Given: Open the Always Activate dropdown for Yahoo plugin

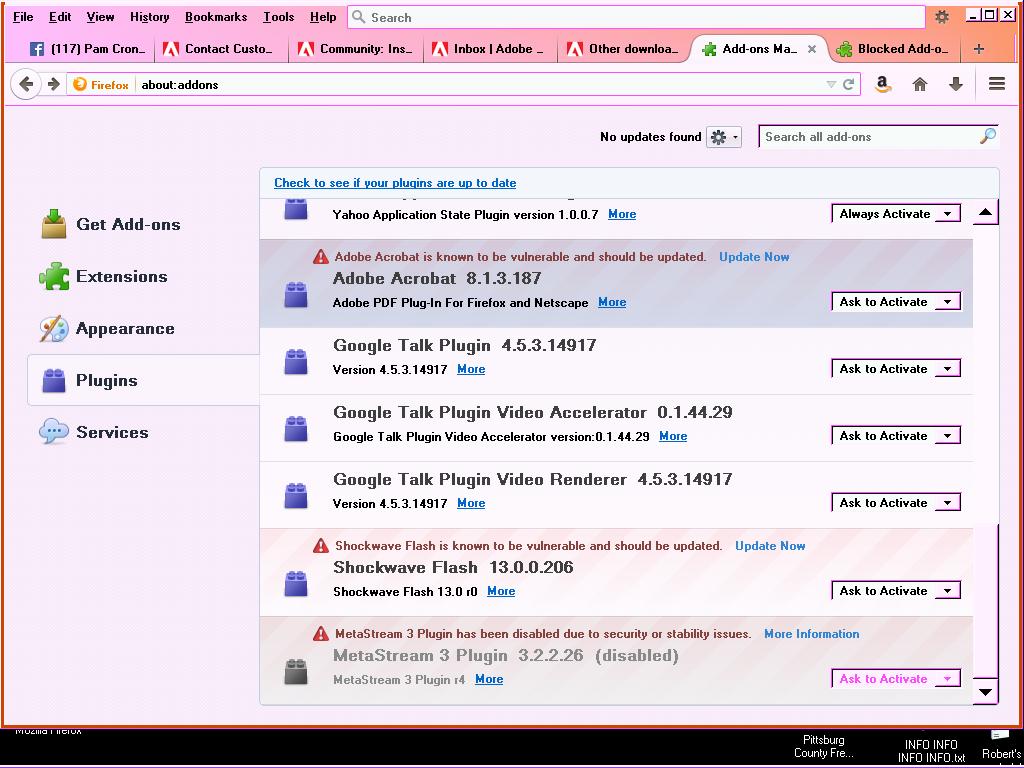Looking at the screenshot, I should [895, 214].
